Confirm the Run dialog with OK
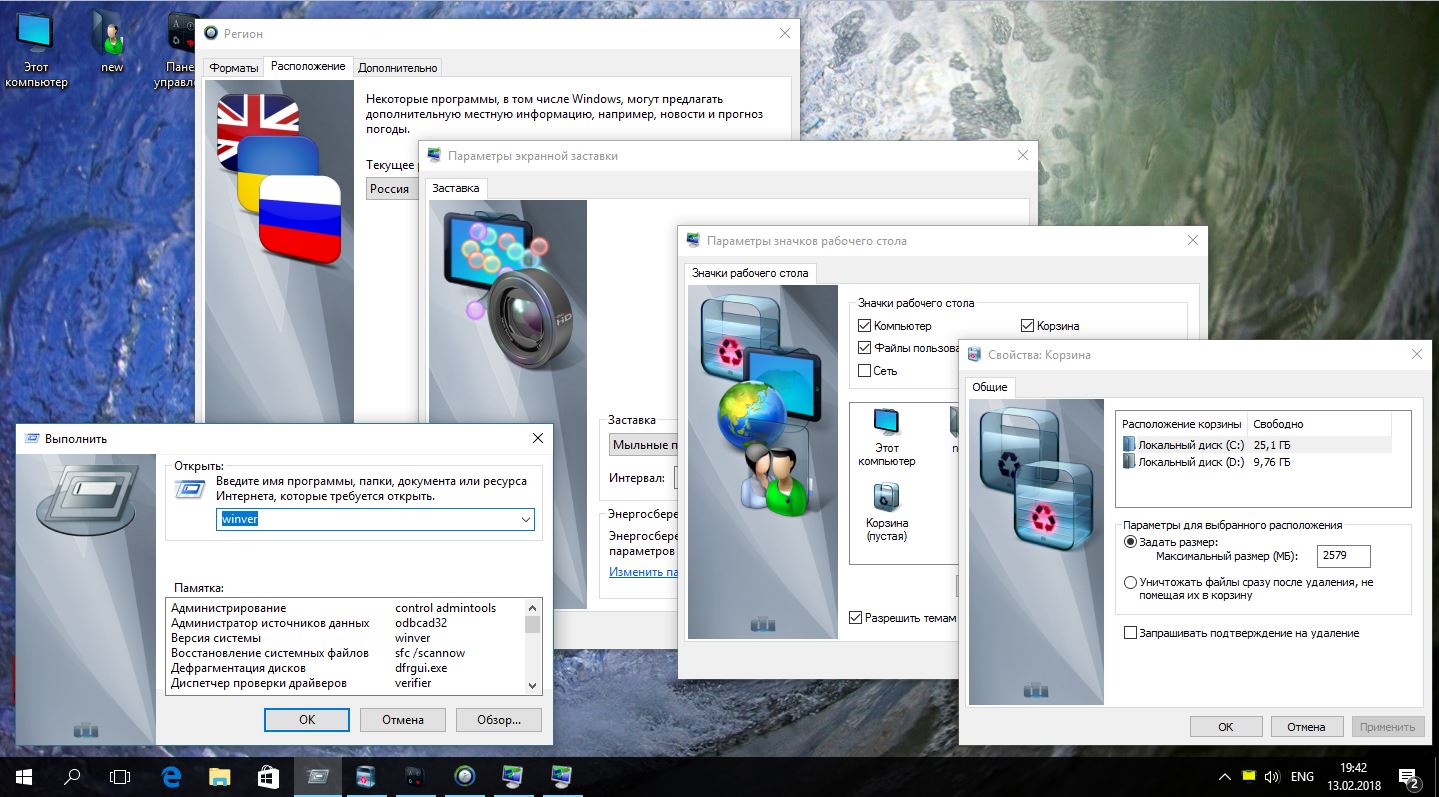The width and height of the screenshot is (1439, 797). pos(307,719)
